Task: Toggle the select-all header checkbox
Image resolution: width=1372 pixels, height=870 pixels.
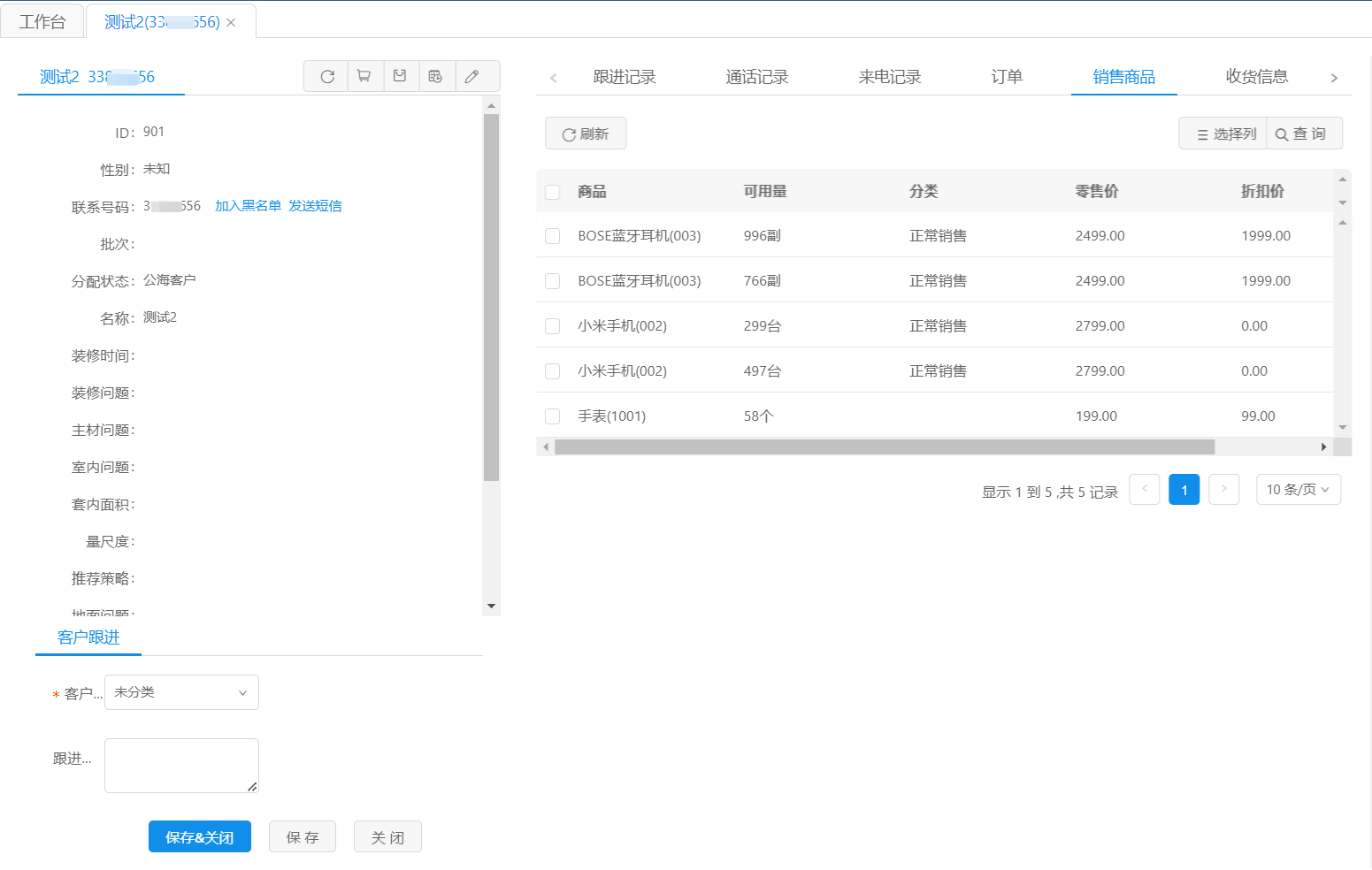Action: [553, 192]
